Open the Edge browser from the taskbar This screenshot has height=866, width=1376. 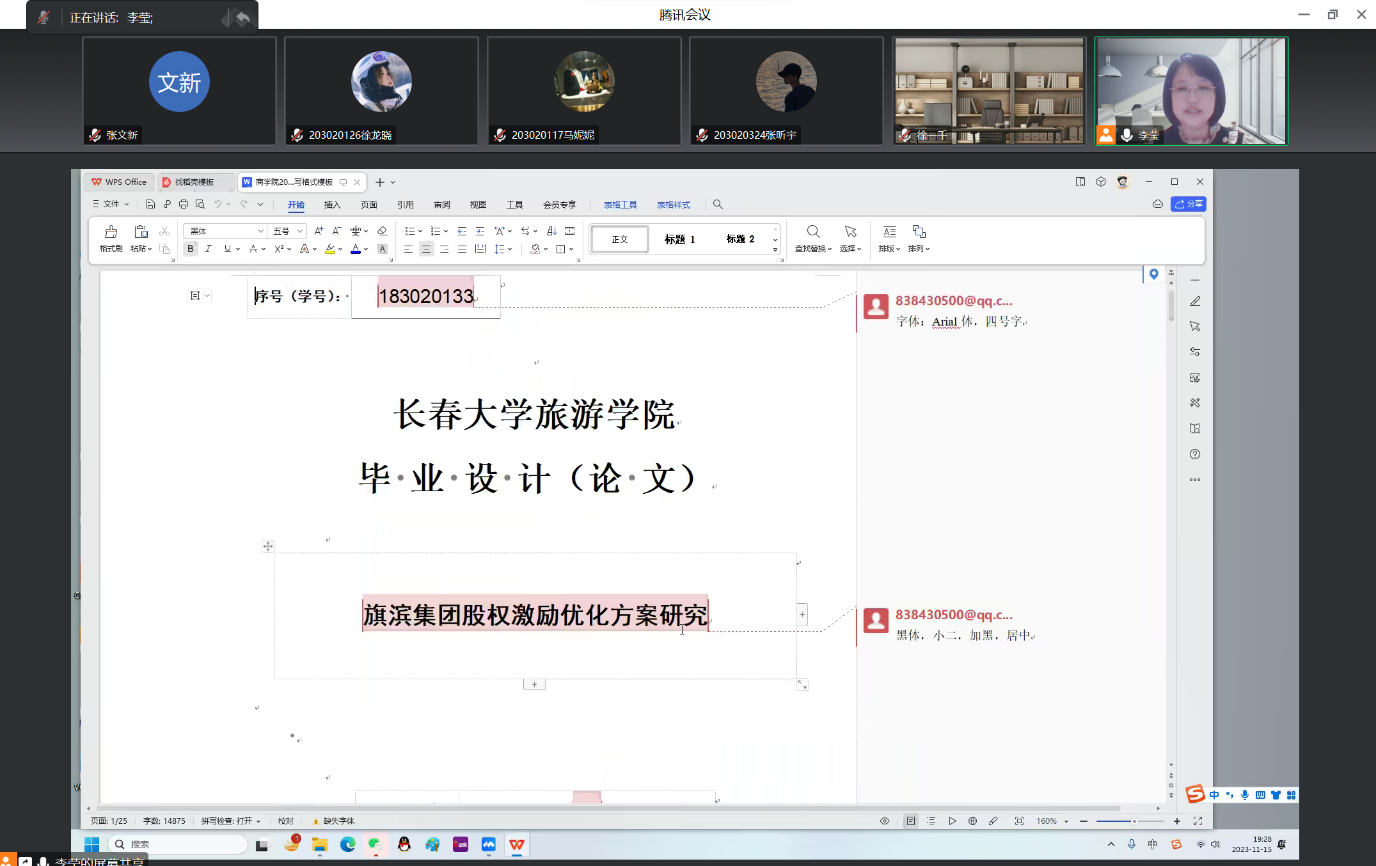point(347,845)
